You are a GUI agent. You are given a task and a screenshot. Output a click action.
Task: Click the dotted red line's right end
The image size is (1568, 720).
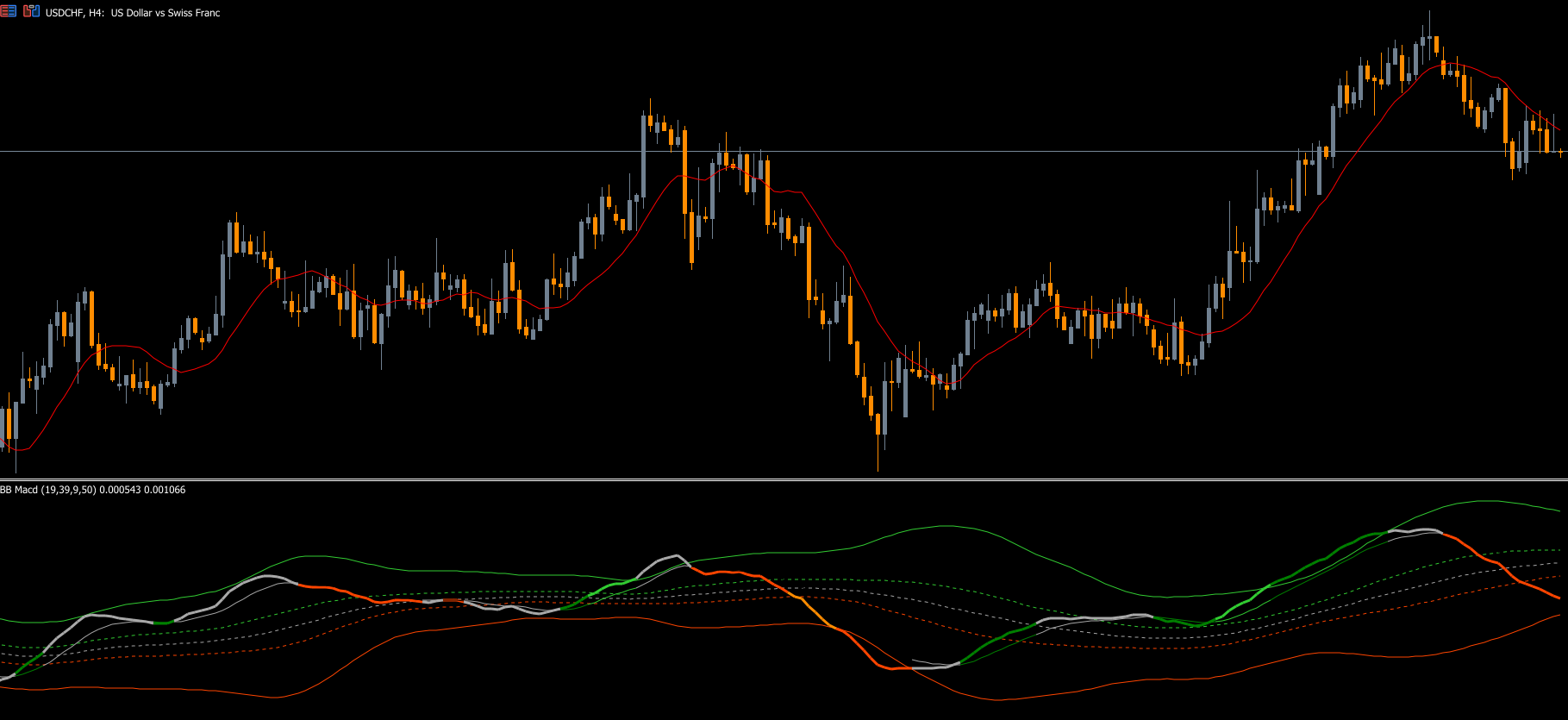[1559, 576]
